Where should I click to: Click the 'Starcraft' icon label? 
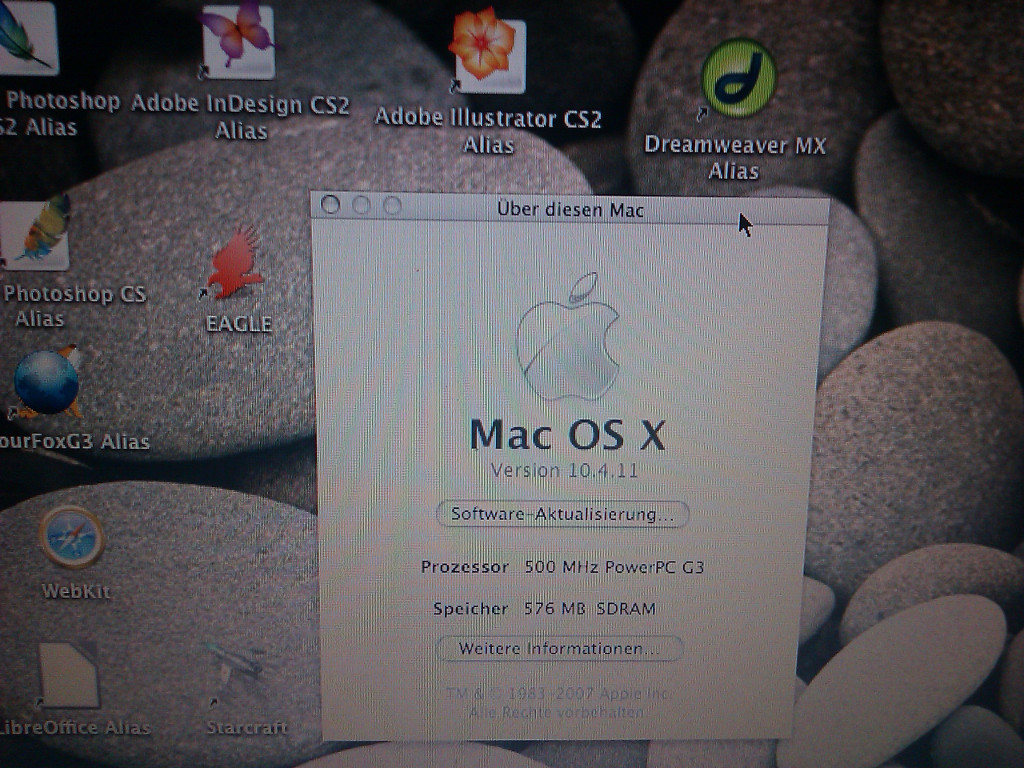click(246, 728)
